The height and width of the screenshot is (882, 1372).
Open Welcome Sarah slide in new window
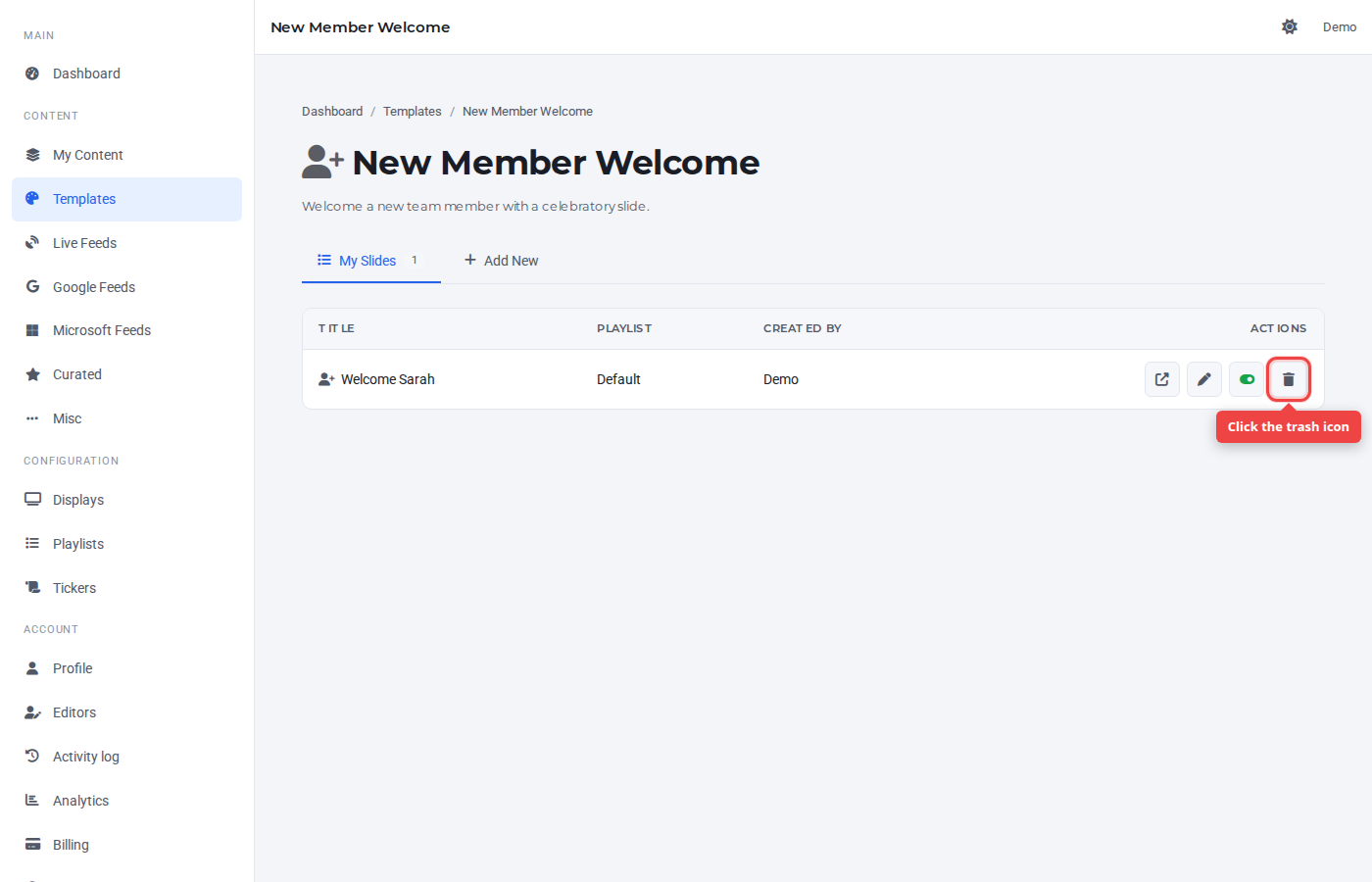1162,379
